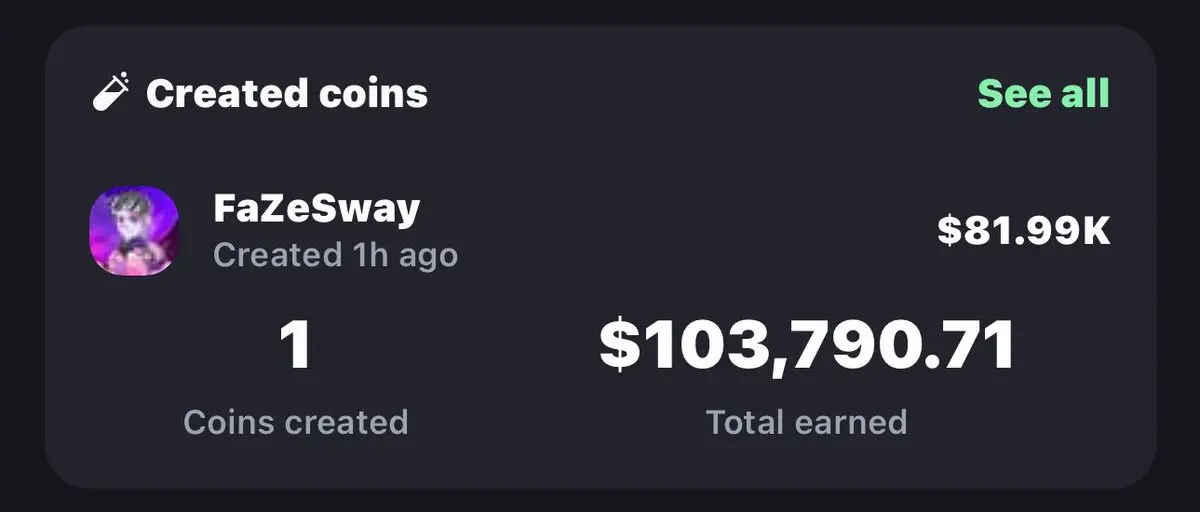Screen dimensions: 1200x512
Task: Click the $81.99K coin value
Action: coord(1024,231)
